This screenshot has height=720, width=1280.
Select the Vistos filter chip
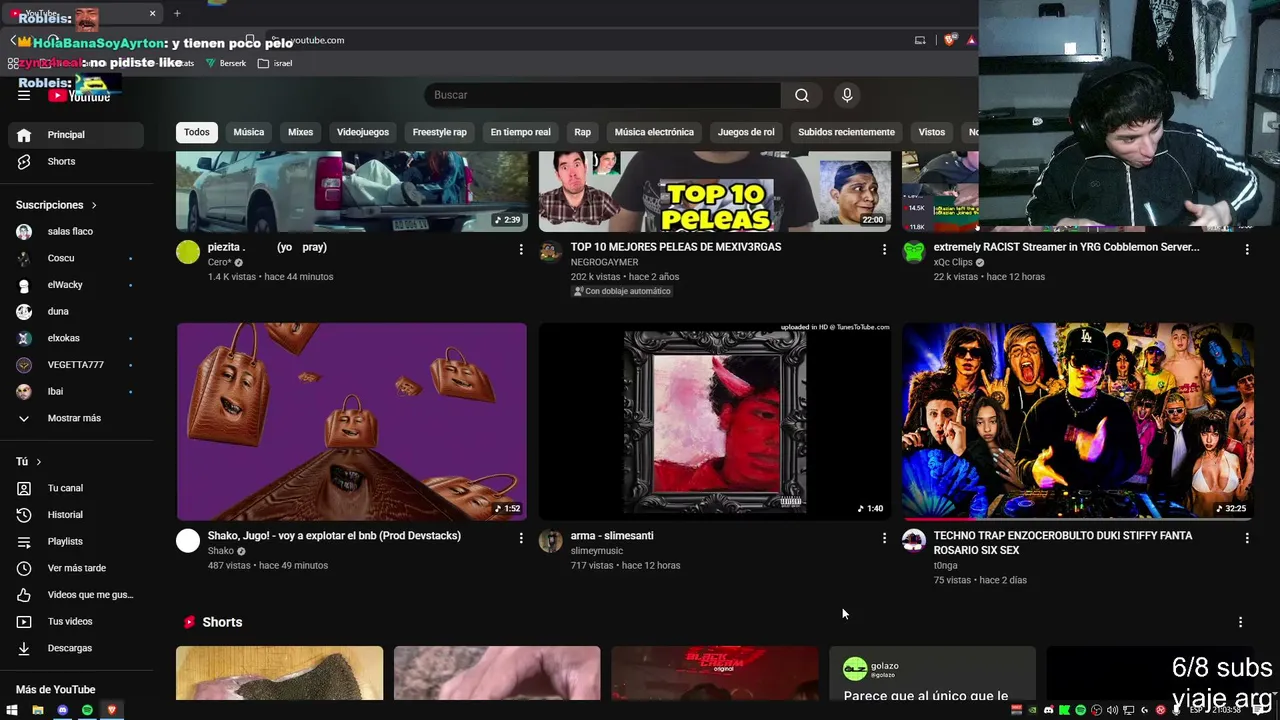pos(932,132)
